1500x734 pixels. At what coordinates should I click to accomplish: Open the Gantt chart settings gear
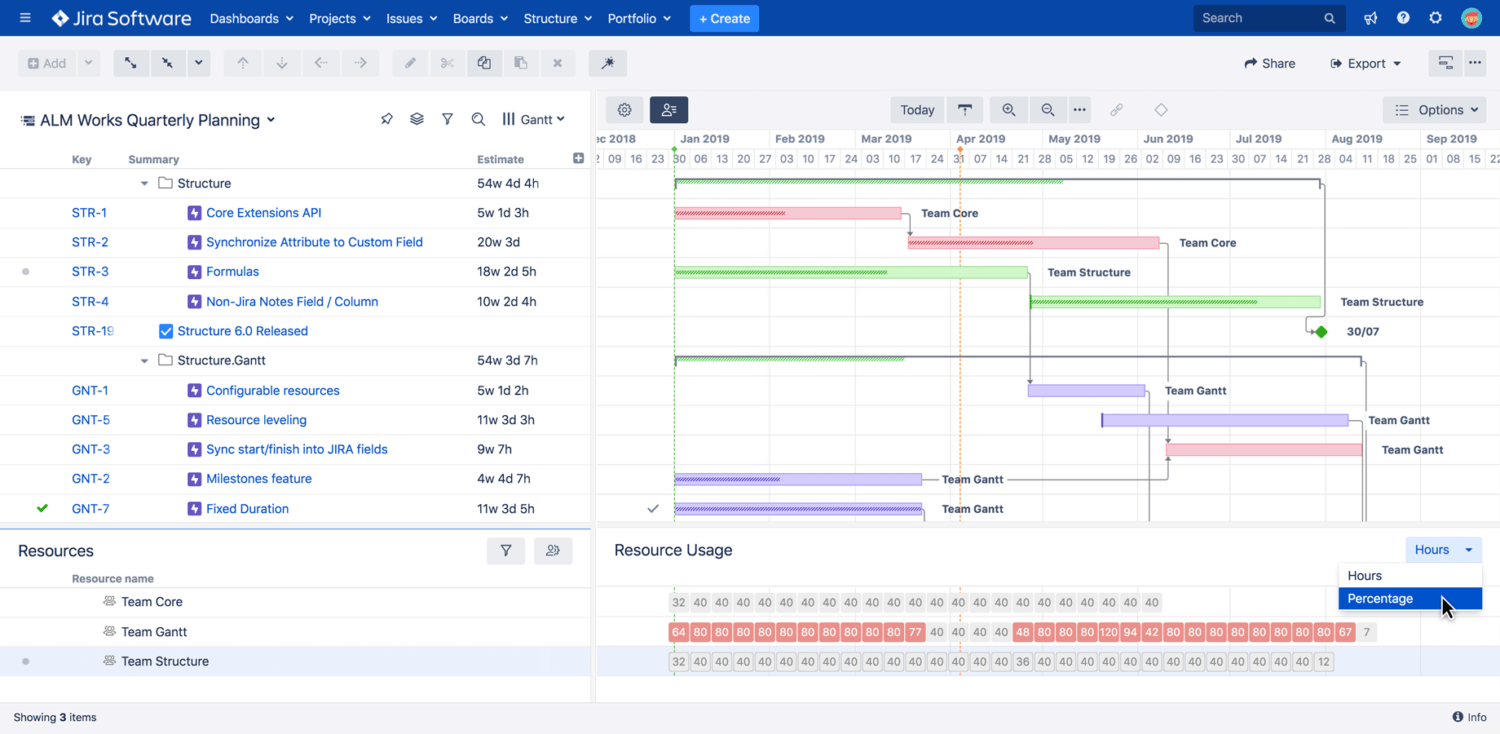(x=624, y=110)
